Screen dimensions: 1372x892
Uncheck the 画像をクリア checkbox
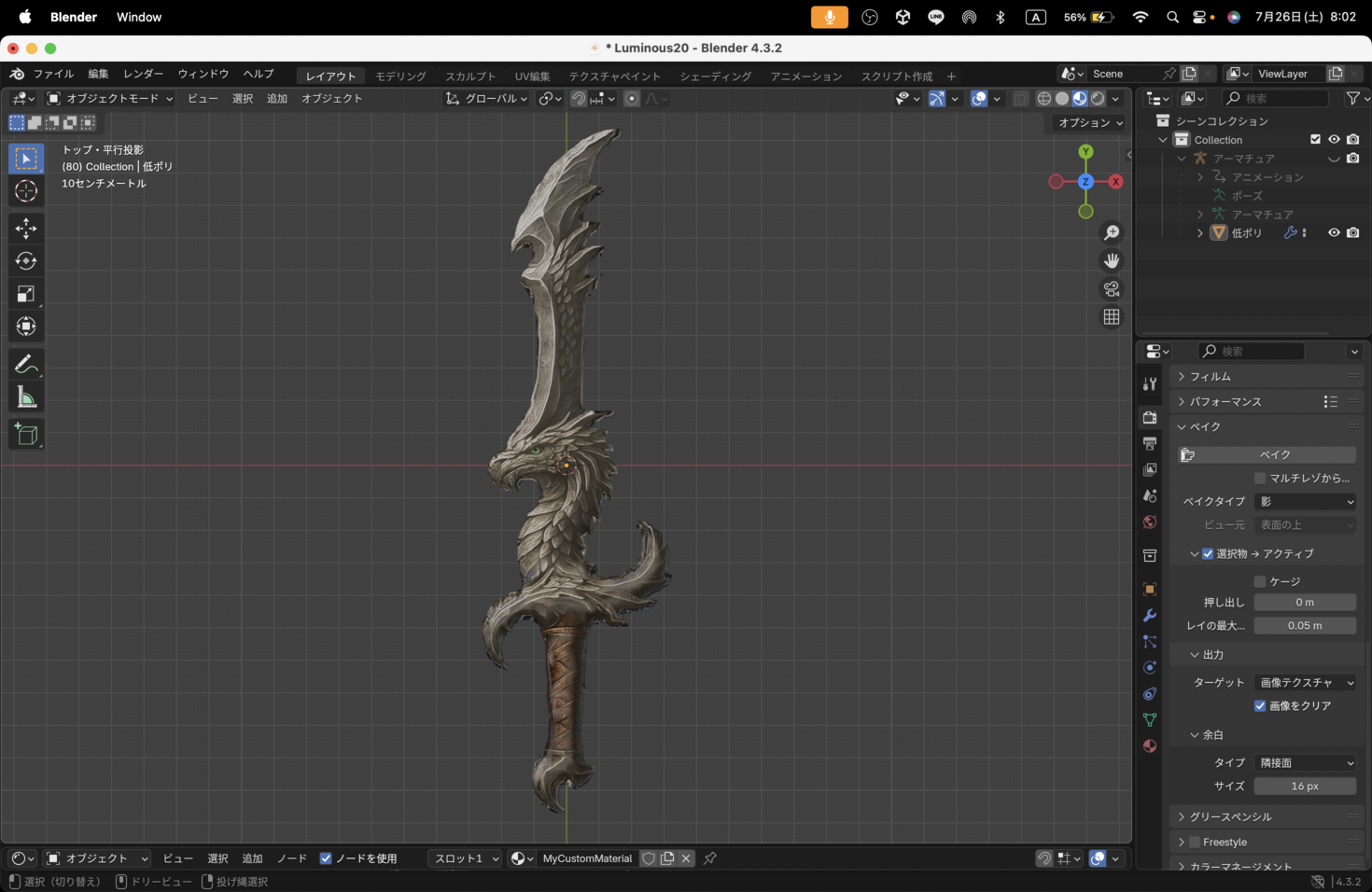[1260, 706]
